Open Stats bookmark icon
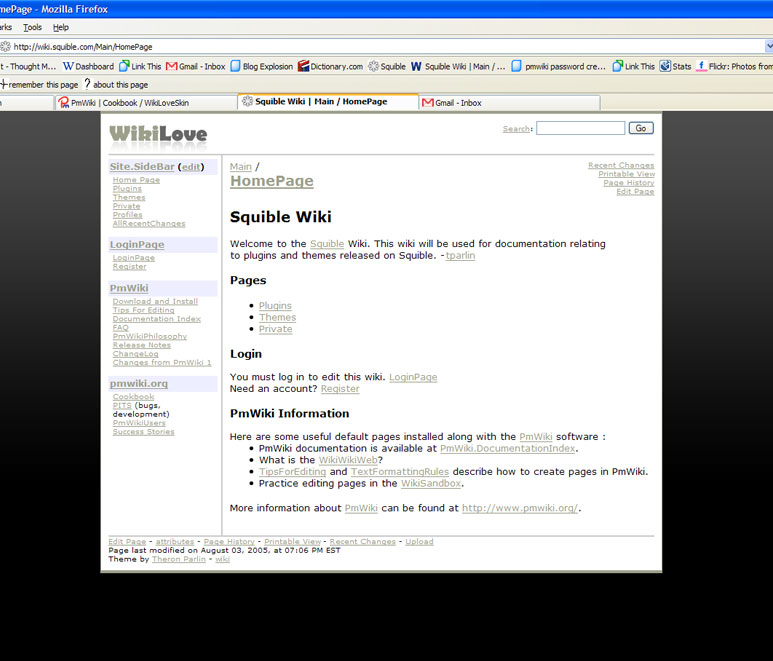The height and width of the screenshot is (661, 773). point(665,66)
